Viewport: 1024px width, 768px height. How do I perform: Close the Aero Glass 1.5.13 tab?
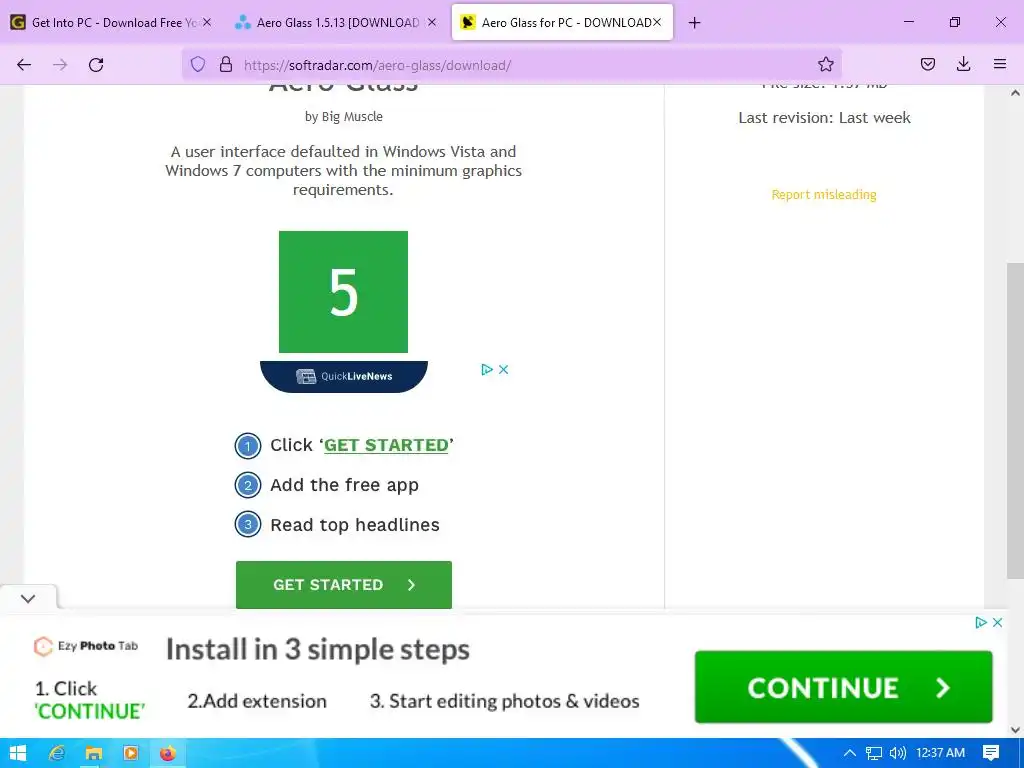point(431,22)
